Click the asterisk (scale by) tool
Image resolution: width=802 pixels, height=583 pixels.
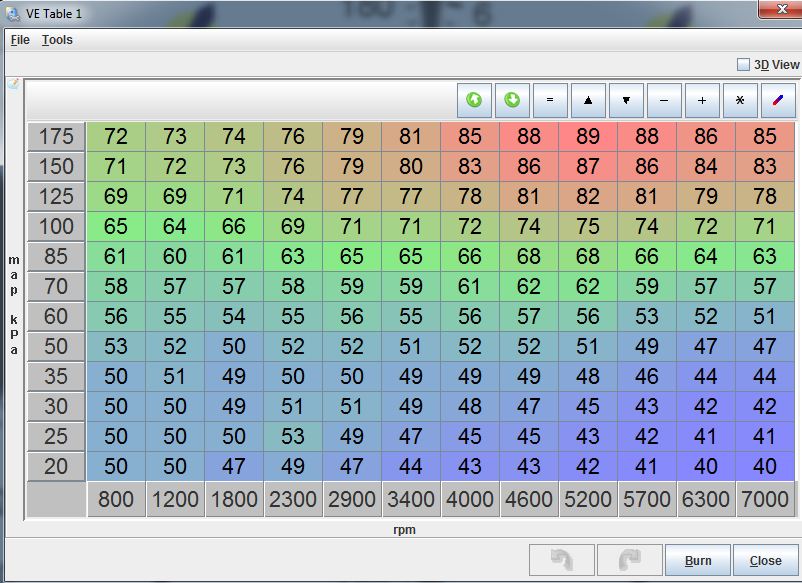pyautogui.click(x=740, y=100)
